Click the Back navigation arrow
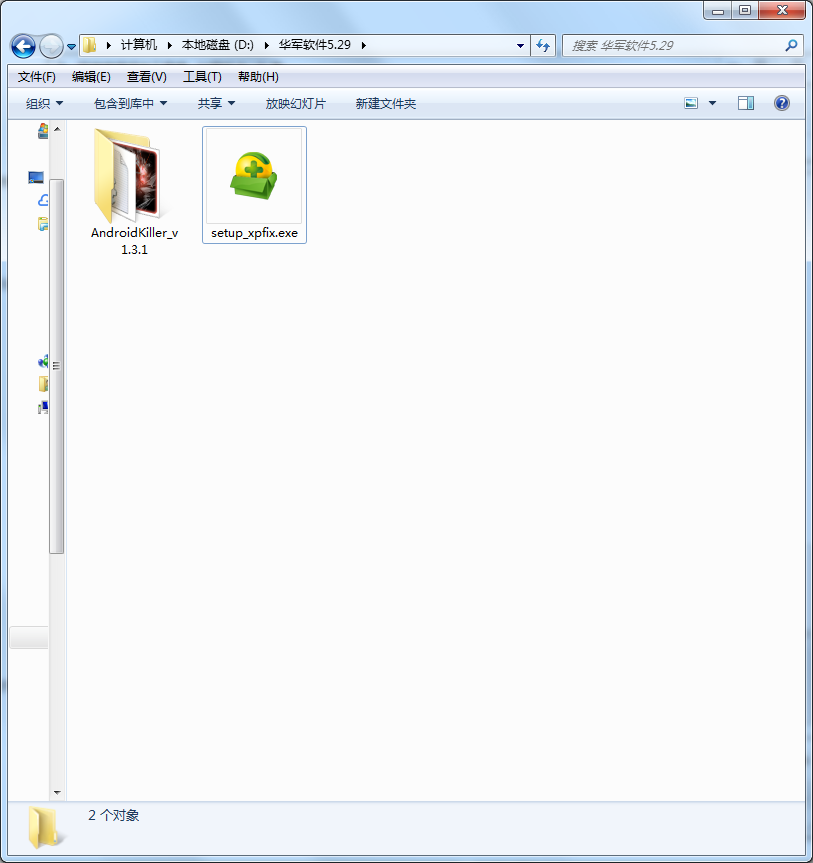Screen dimensions: 813x863 coord(23,46)
